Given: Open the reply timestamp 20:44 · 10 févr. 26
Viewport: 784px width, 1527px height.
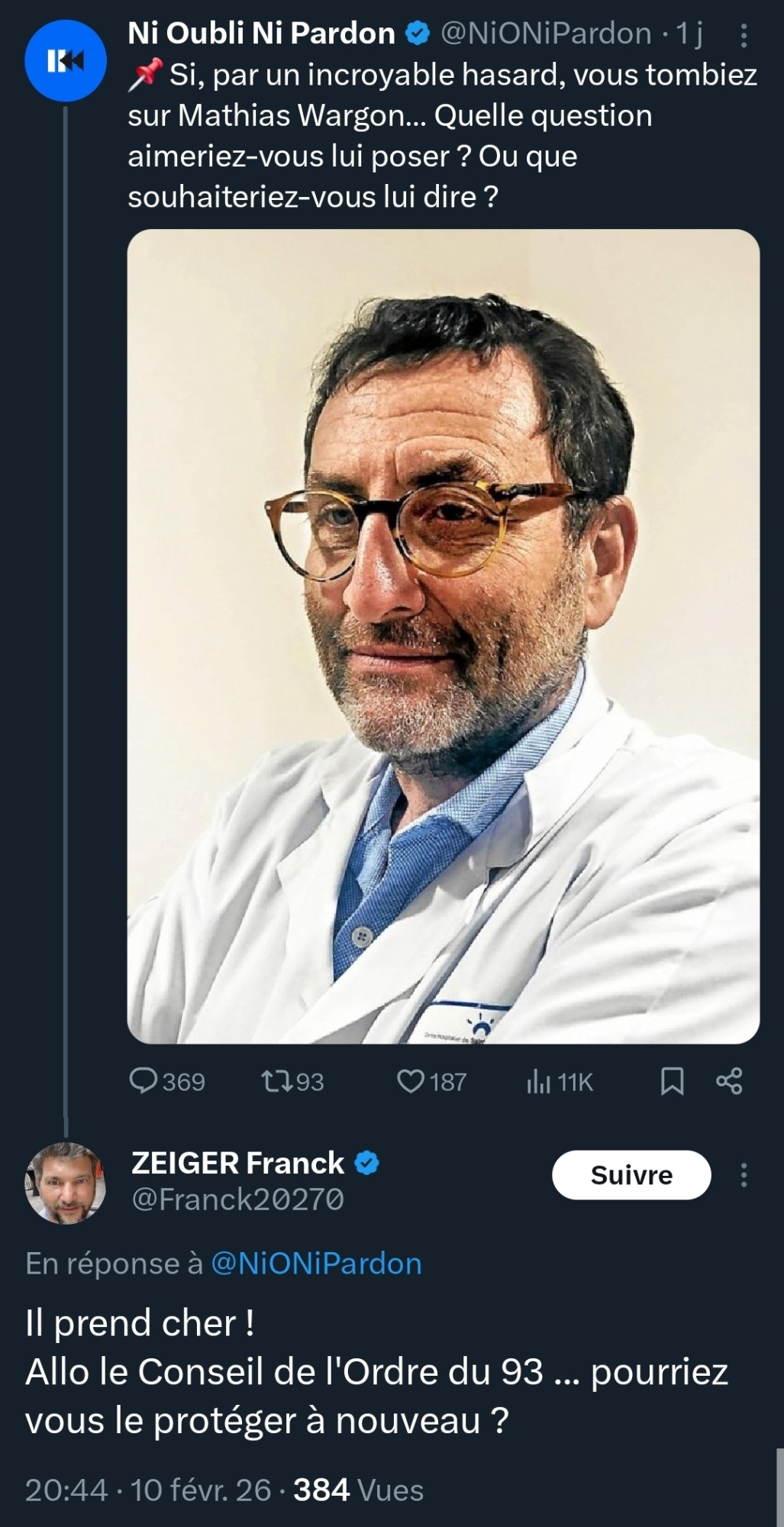Looking at the screenshot, I should click(x=148, y=1490).
